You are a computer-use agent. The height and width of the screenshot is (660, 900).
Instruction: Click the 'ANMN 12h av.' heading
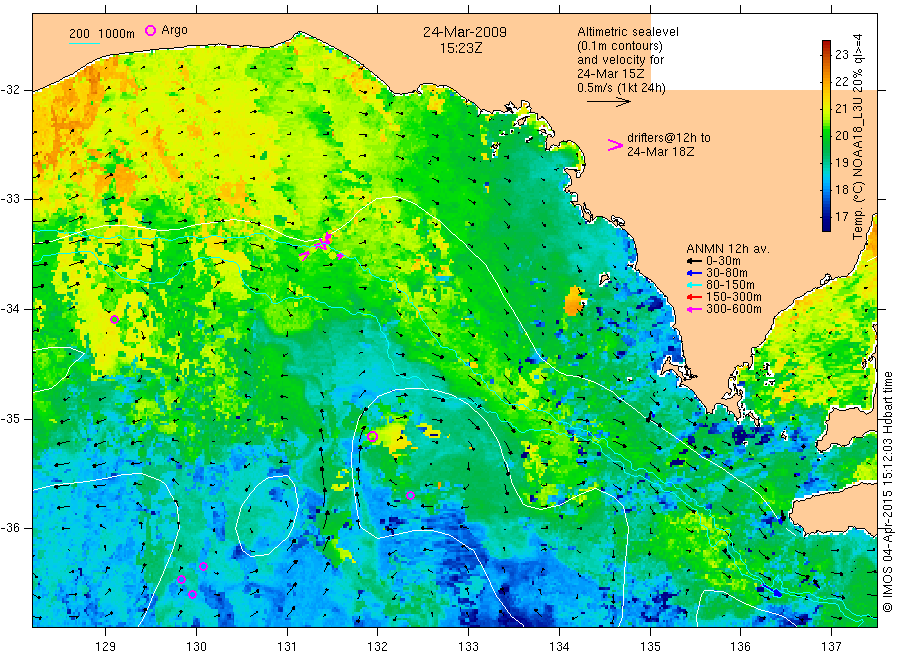pyautogui.click(x=728, y=249)
